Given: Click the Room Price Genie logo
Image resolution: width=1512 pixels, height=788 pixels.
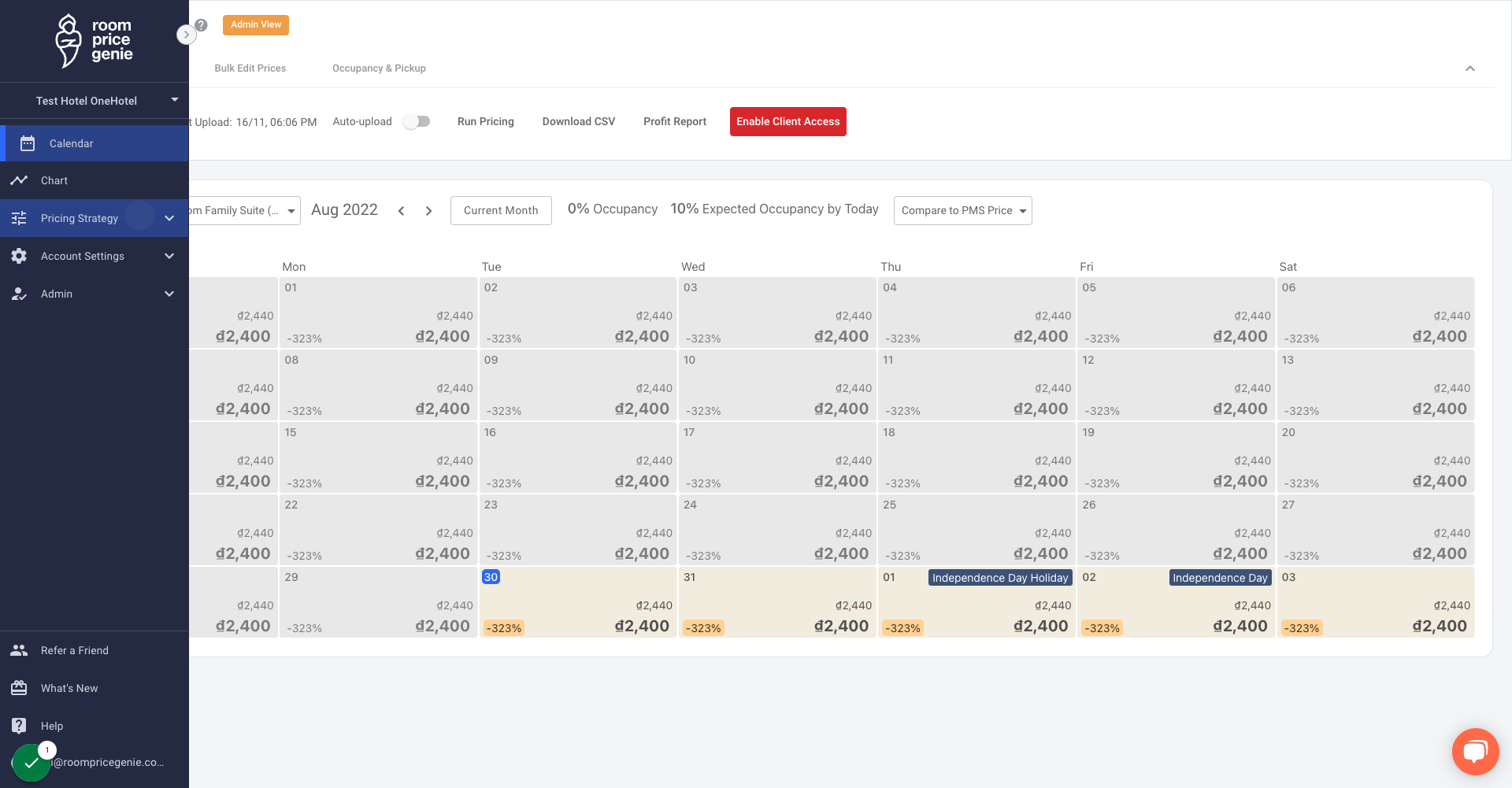Looking at the screenshot, I should (x=94, y=41).
